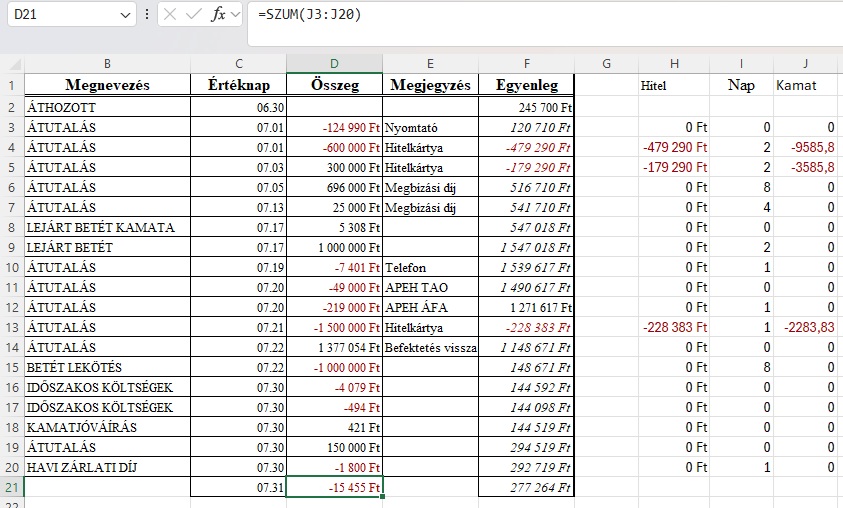
Task: Select the cell containing -15 455 Ft
Action: tap(333, 487)
